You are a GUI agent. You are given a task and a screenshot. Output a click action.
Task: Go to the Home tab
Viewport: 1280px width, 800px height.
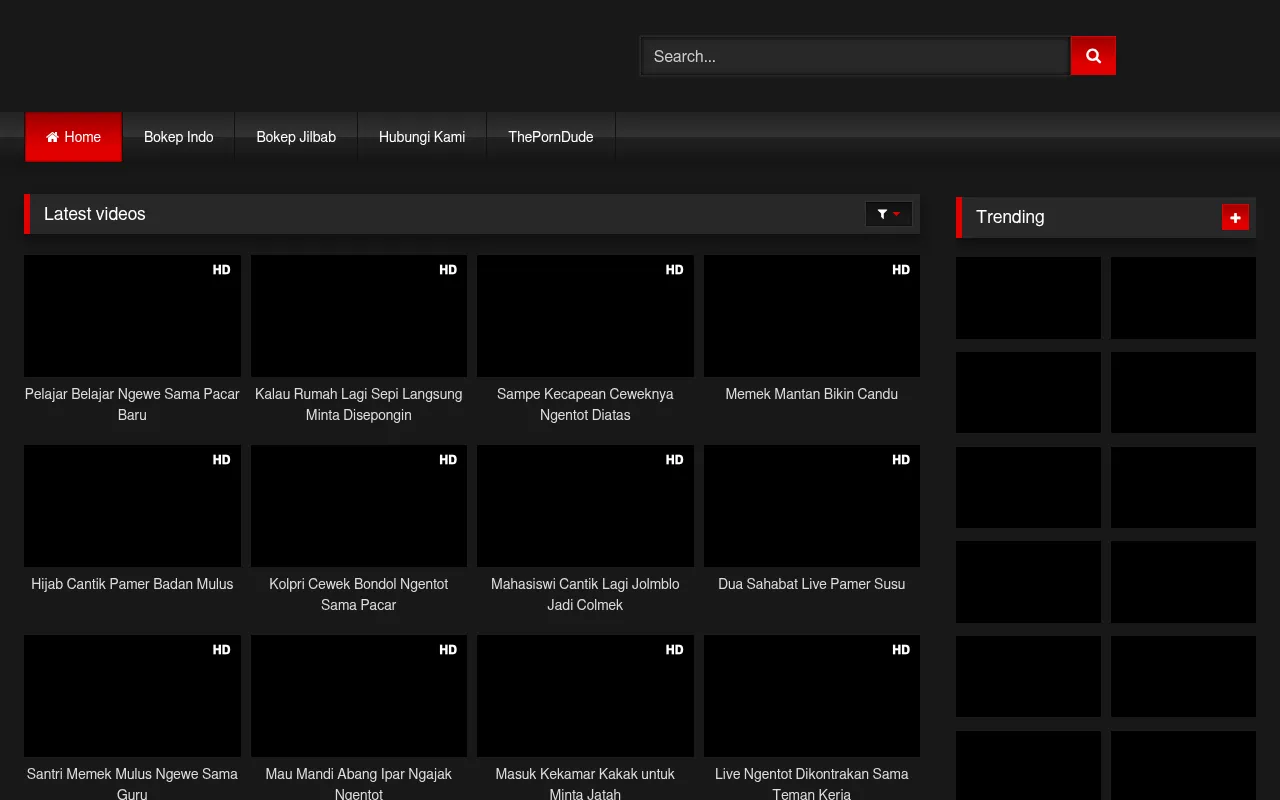click(73, 137)
